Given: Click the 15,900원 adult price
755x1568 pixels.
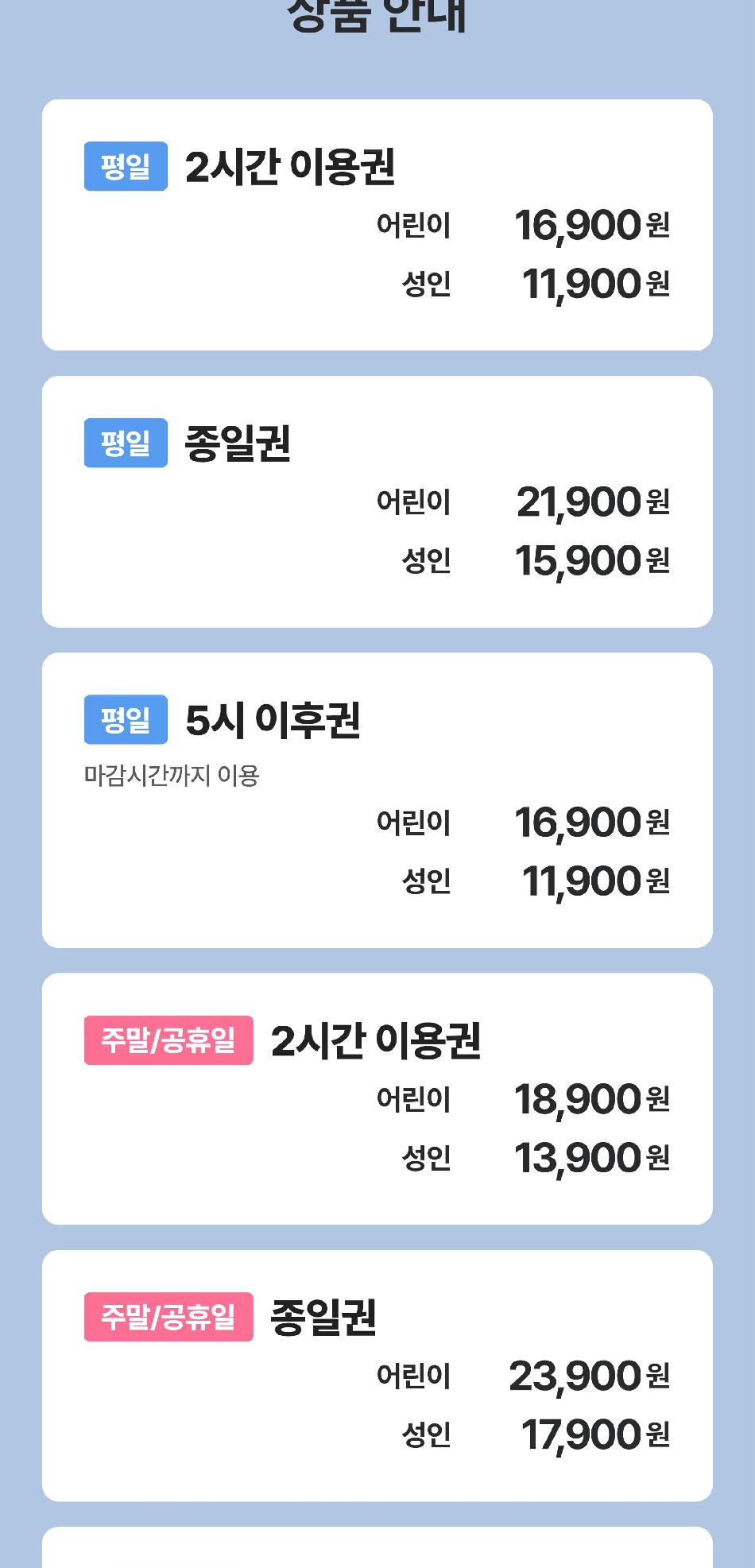Looking at the screenshot, I should pos(591,560).
